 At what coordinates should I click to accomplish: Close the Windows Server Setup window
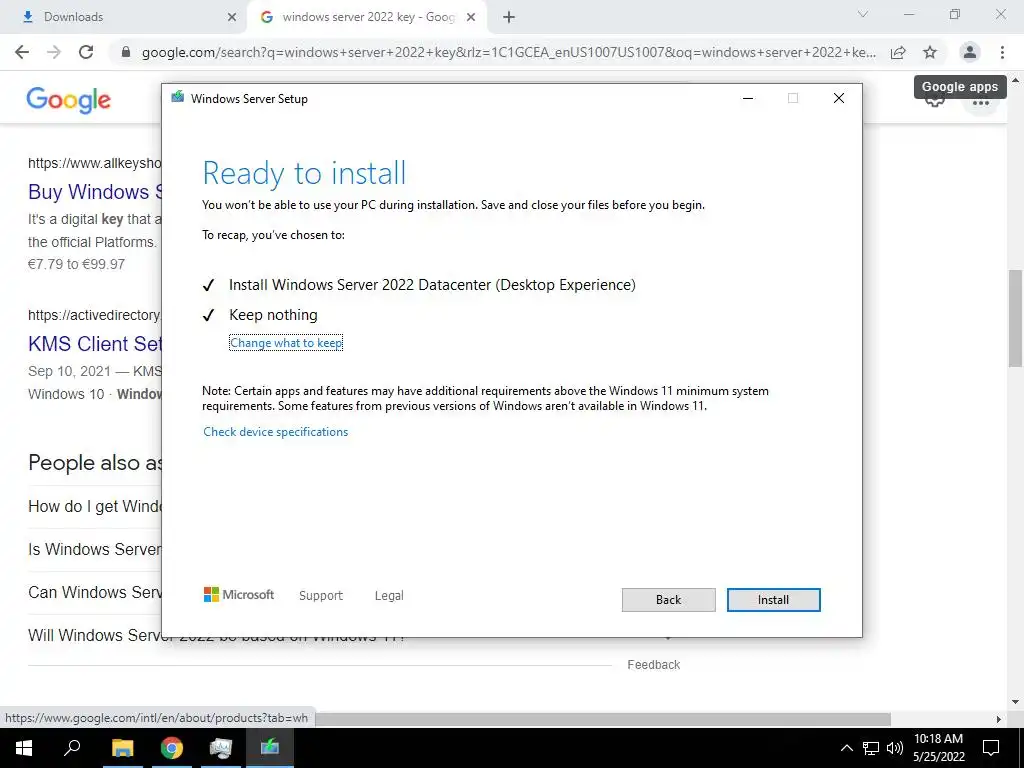tap(839, 98)
